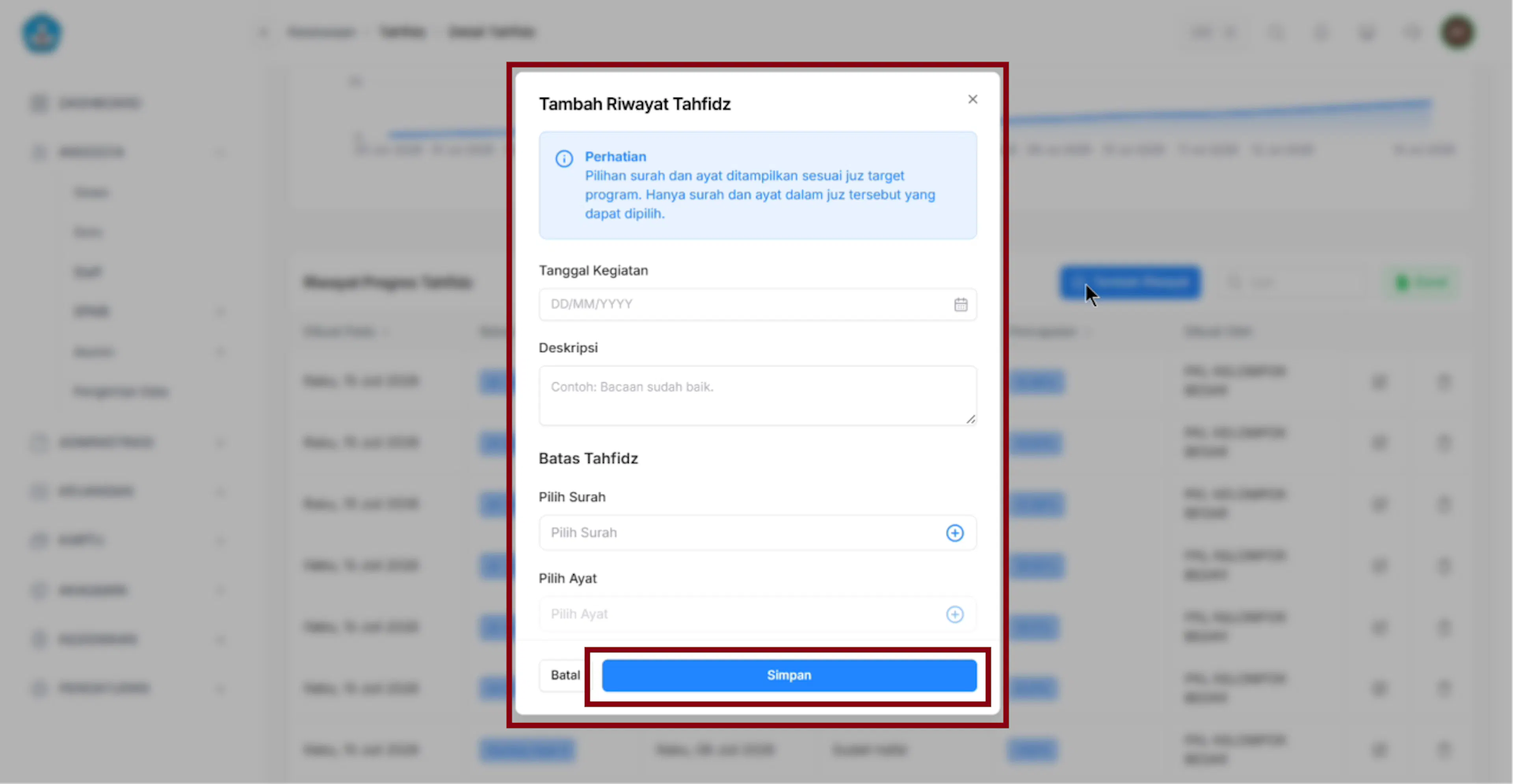Image resolution: width=1513 pixels, height=784 pixels.
Task: Click the application logo in top-left corner
Action: [x=42, y=33]
